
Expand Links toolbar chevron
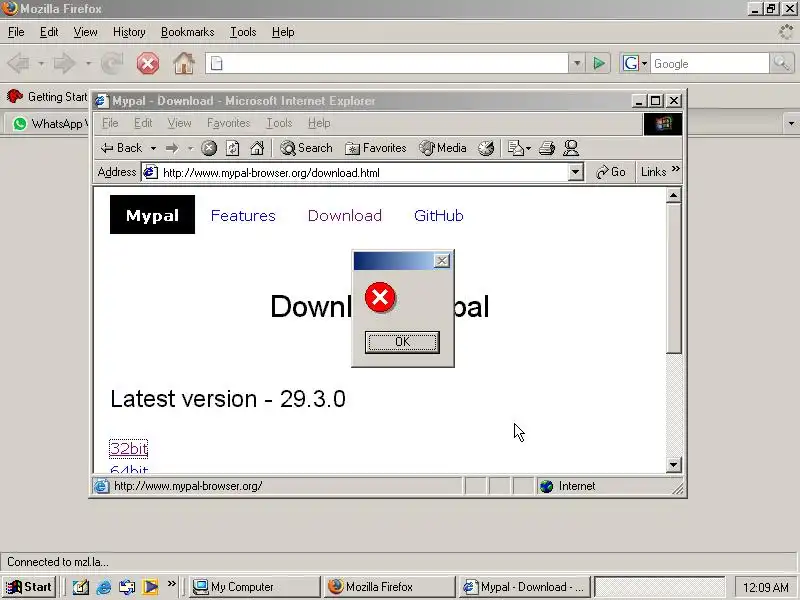click(676, 169)
